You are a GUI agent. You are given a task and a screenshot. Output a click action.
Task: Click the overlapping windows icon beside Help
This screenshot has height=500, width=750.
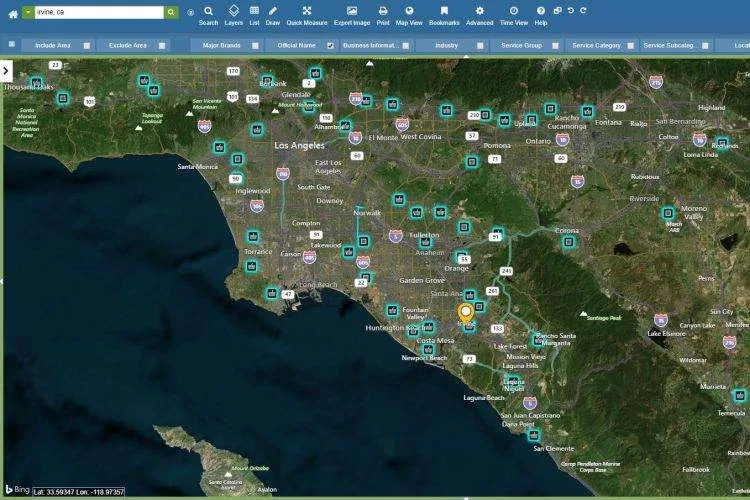coord(557,11)
